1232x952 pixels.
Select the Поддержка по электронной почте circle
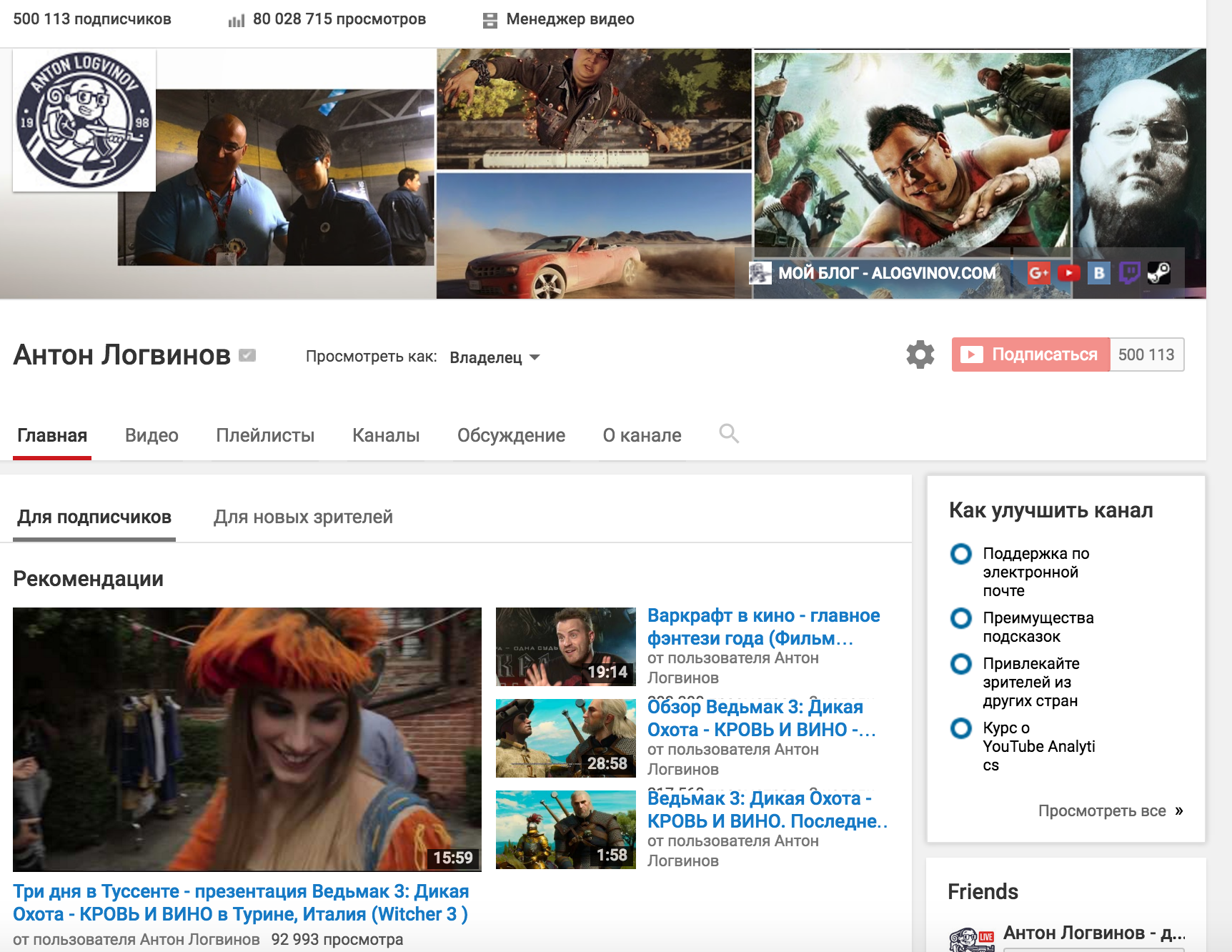[961, 554]
